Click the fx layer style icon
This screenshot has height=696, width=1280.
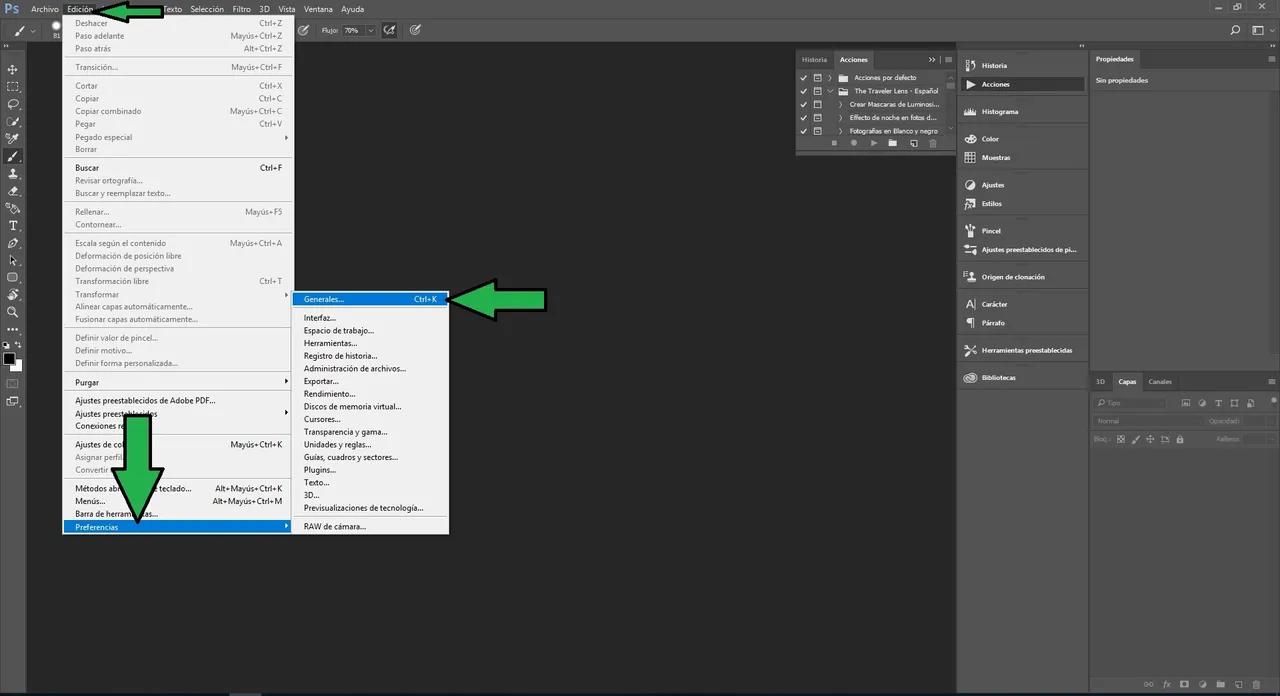coord(1166,685)
